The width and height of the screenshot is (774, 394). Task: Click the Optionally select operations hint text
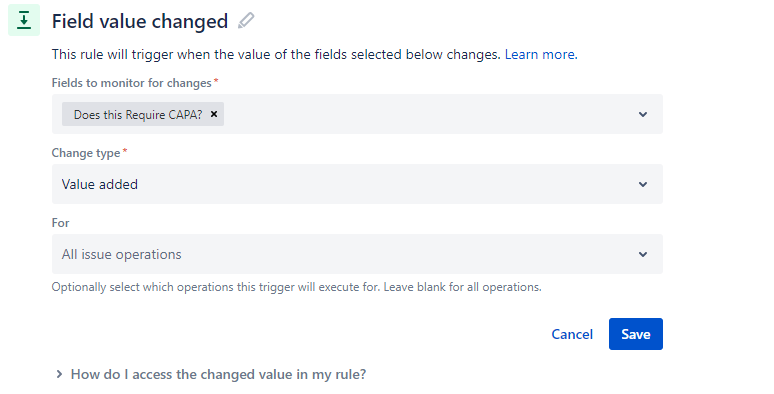(297, 287)
